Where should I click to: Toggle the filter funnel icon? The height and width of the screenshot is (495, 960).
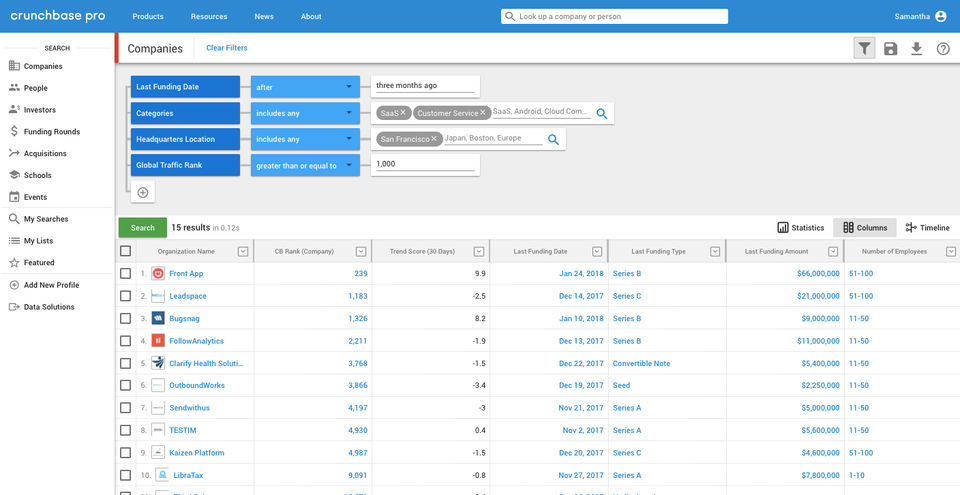[x=864, y=49]
